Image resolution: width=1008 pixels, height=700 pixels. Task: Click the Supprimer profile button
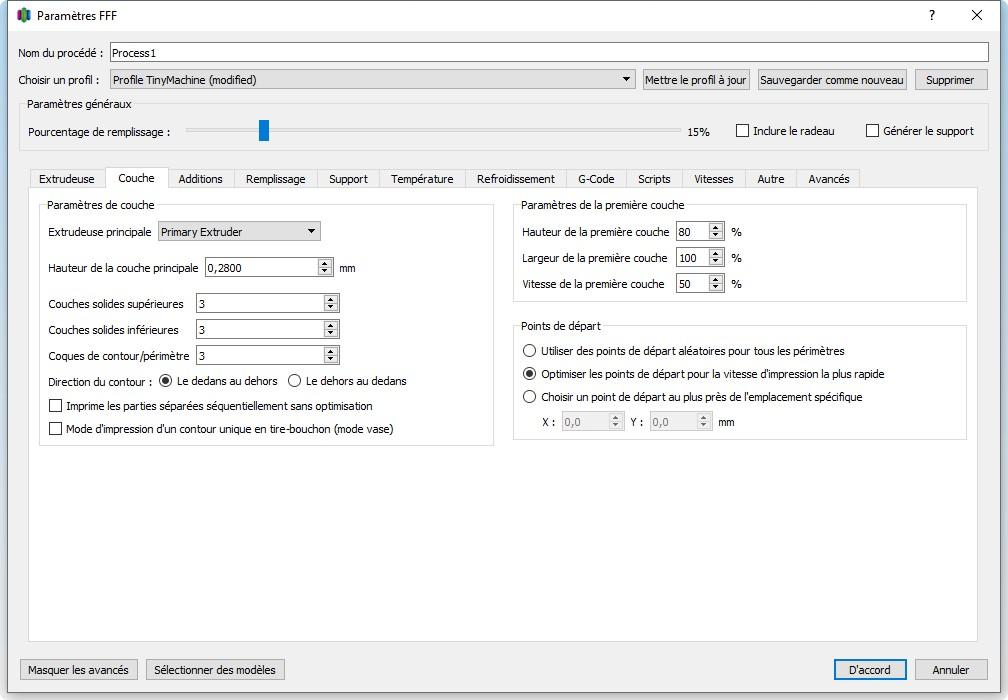pos(950,80)
